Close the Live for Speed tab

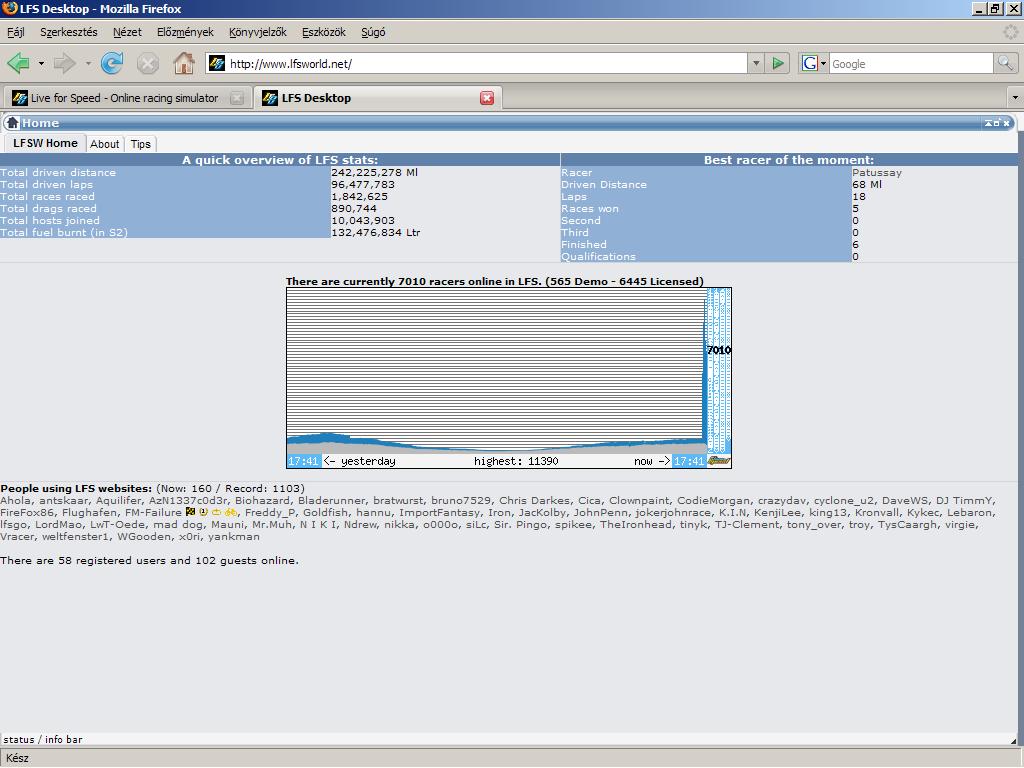point(236,98)
